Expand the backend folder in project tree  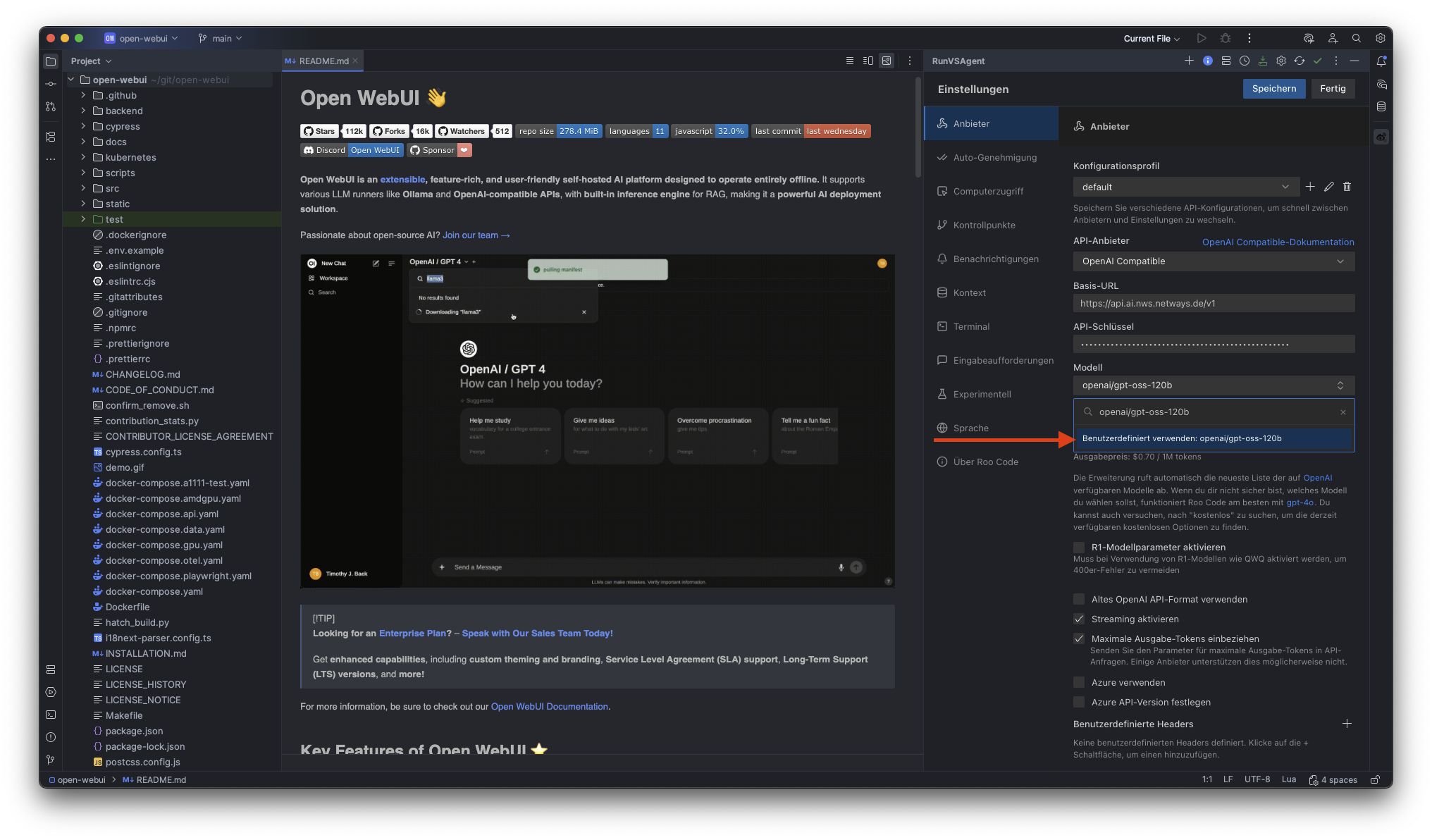click(83, 111)
